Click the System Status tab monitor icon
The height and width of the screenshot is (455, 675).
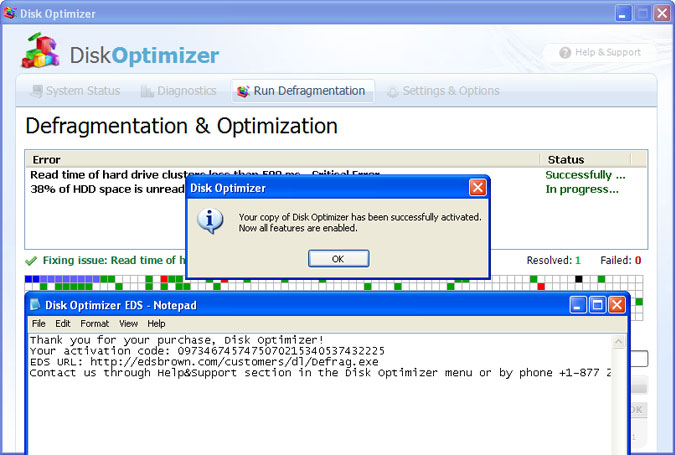click(x=37, y=91)
